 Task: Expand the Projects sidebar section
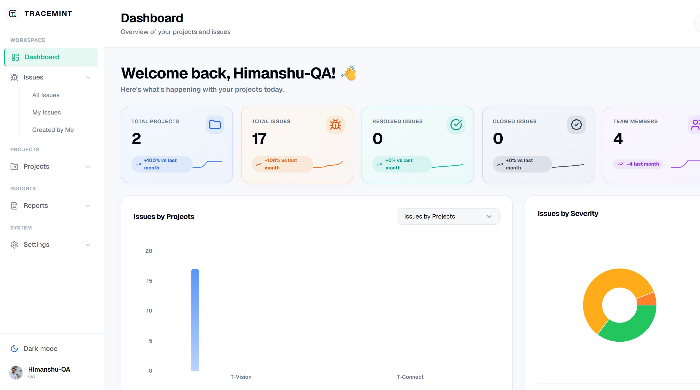[88, 167]
